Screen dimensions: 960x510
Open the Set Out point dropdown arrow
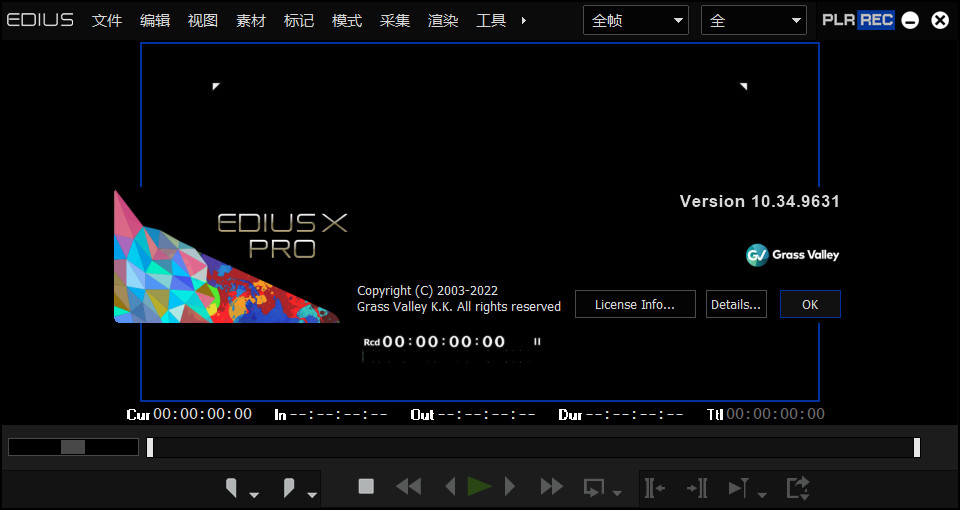tap(312, 494)
